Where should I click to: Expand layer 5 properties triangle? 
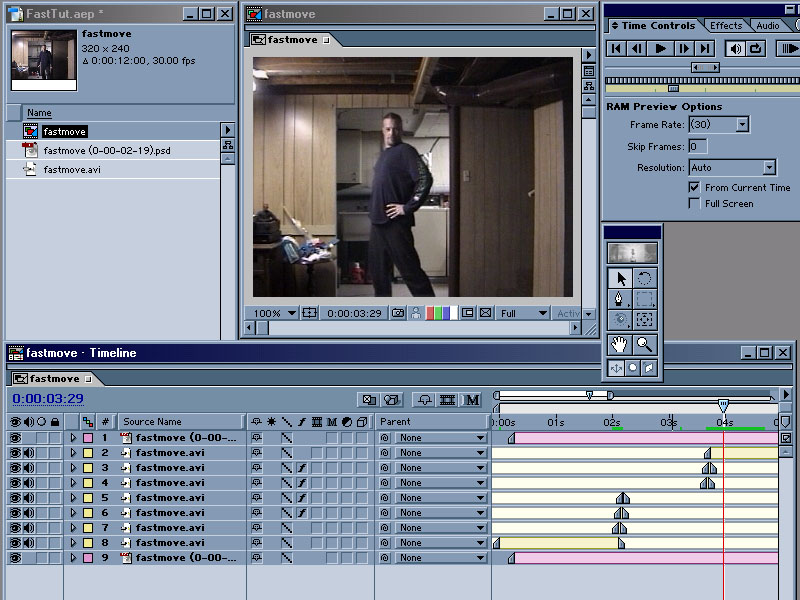(x=72, y=498)
